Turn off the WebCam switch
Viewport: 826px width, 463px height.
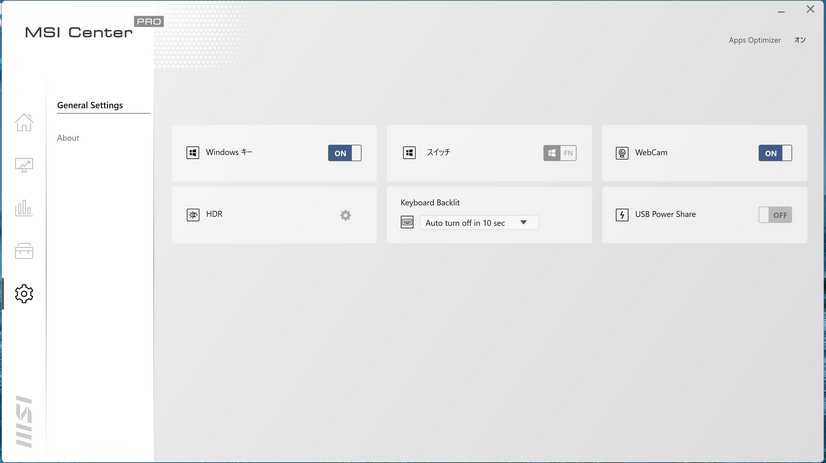(775, 153)
